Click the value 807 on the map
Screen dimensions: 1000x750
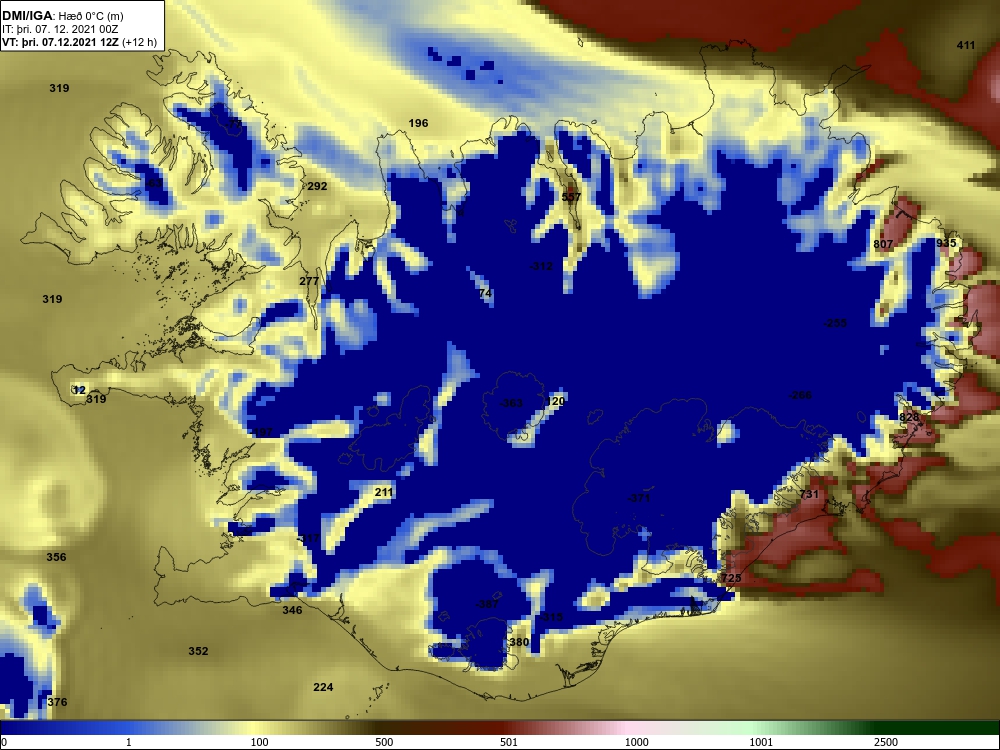(x=883, y=244)
